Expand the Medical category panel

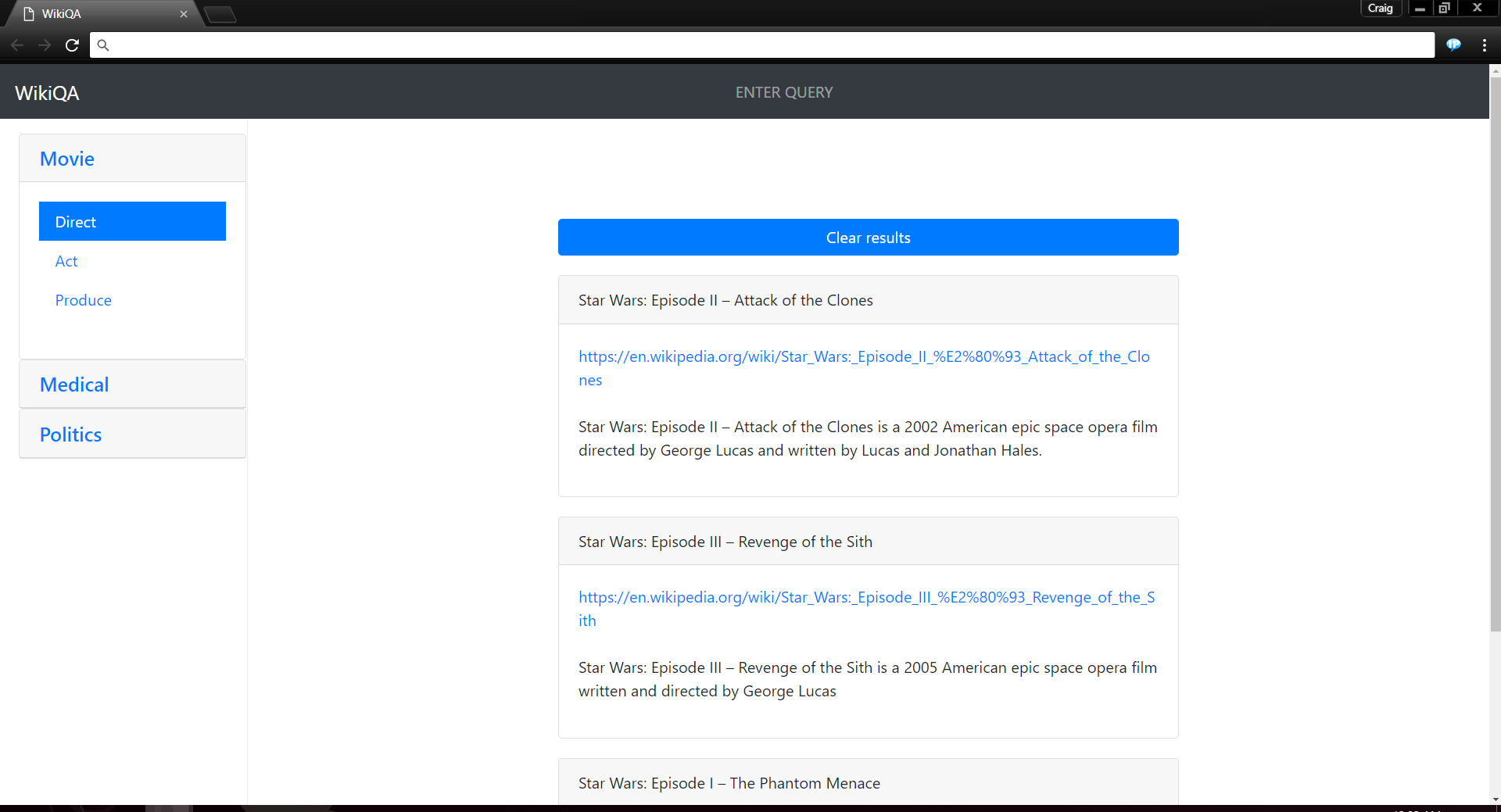(74, 385)
